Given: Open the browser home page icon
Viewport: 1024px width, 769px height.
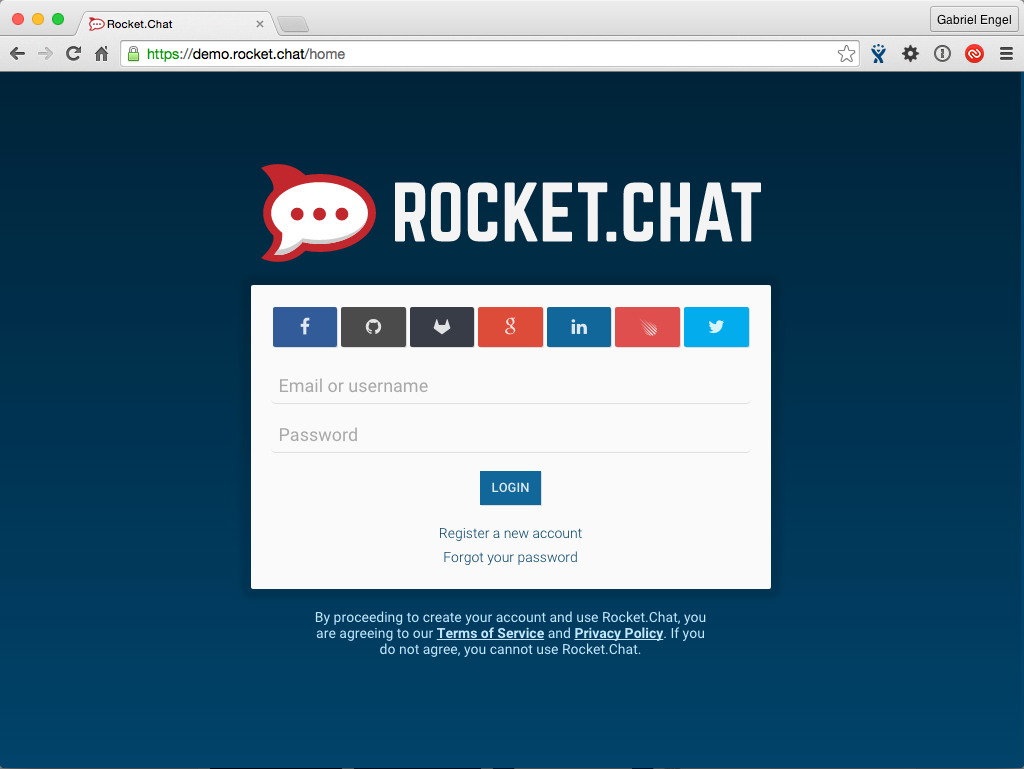Looking at the screenshot, I should tap(101, 54).
